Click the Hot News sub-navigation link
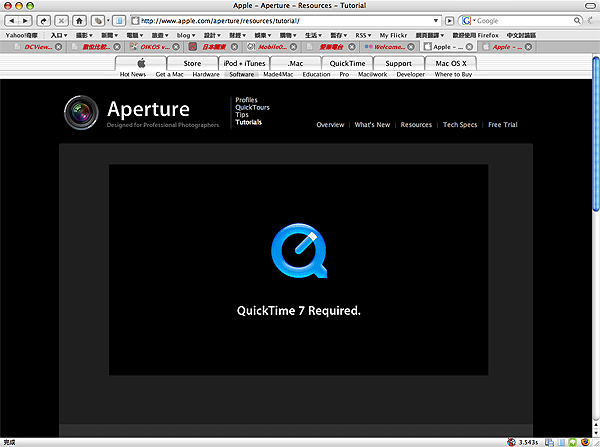Viewport: 600px width, 447px height. pos(133,74)
